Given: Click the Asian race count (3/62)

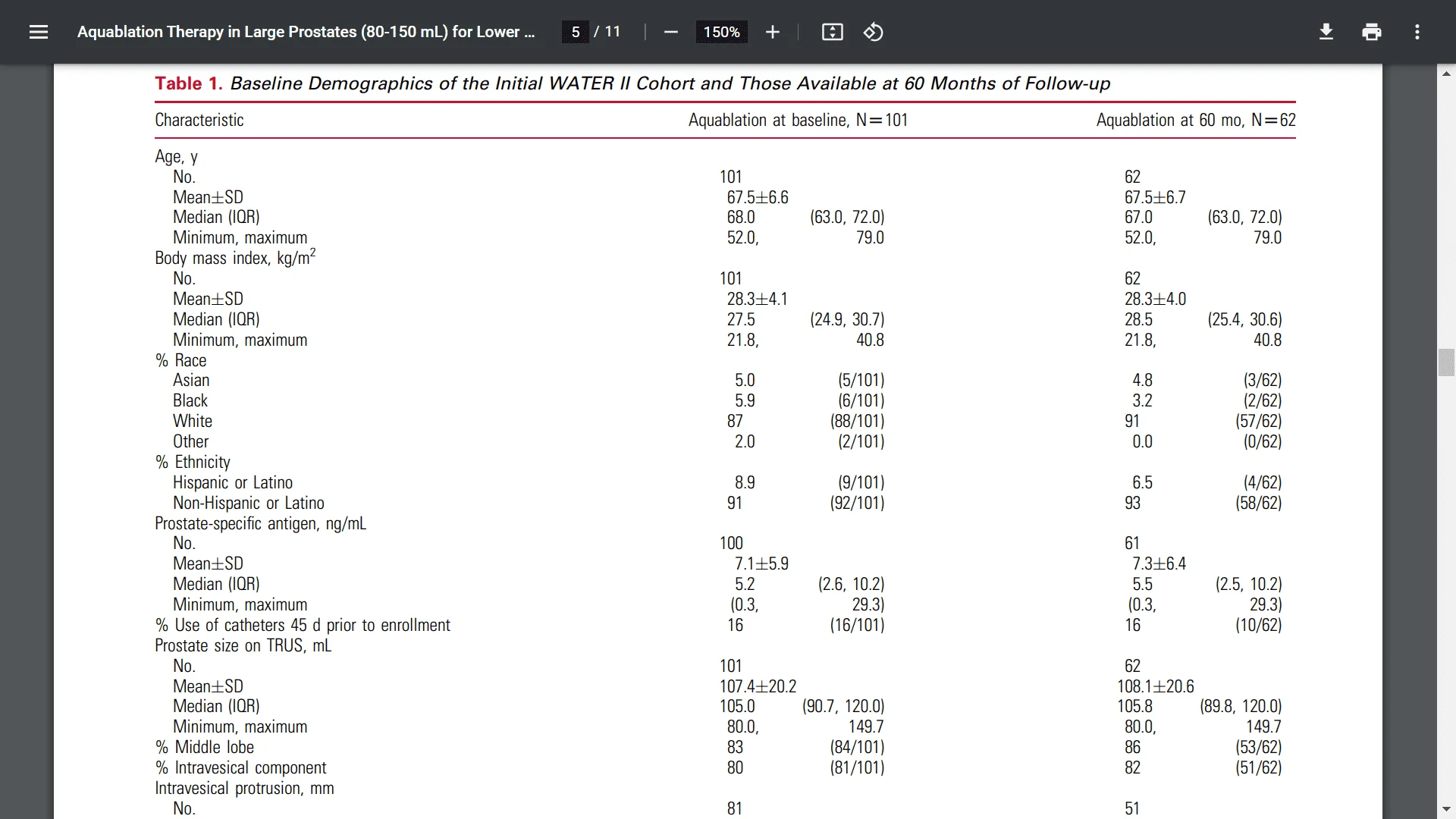Looking at the screenshot, I should [x=1262, y=381].
